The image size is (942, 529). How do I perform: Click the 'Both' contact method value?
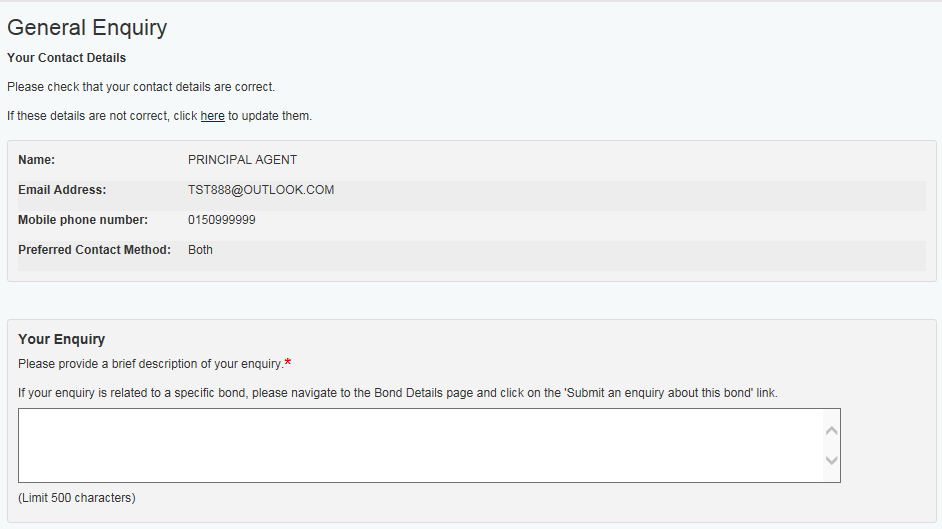click(200, 250)
